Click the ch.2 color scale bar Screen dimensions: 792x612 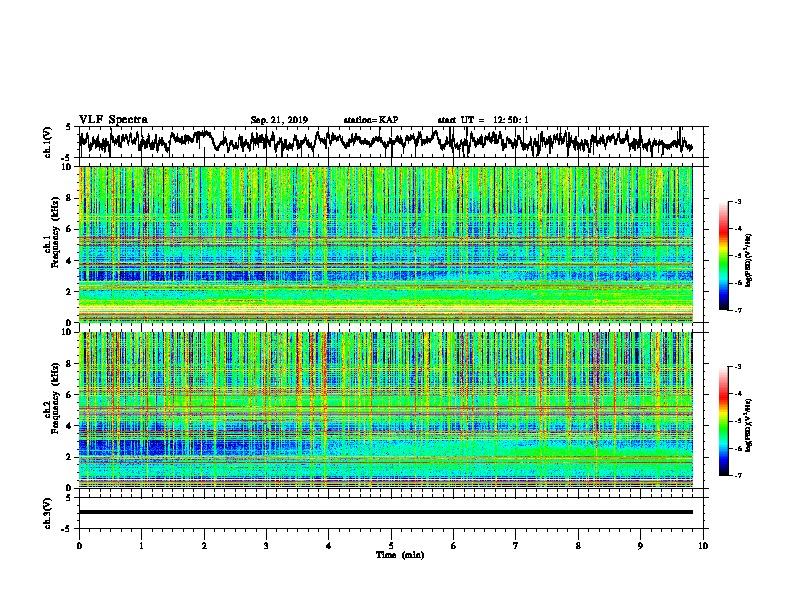(x=723, y=421)
